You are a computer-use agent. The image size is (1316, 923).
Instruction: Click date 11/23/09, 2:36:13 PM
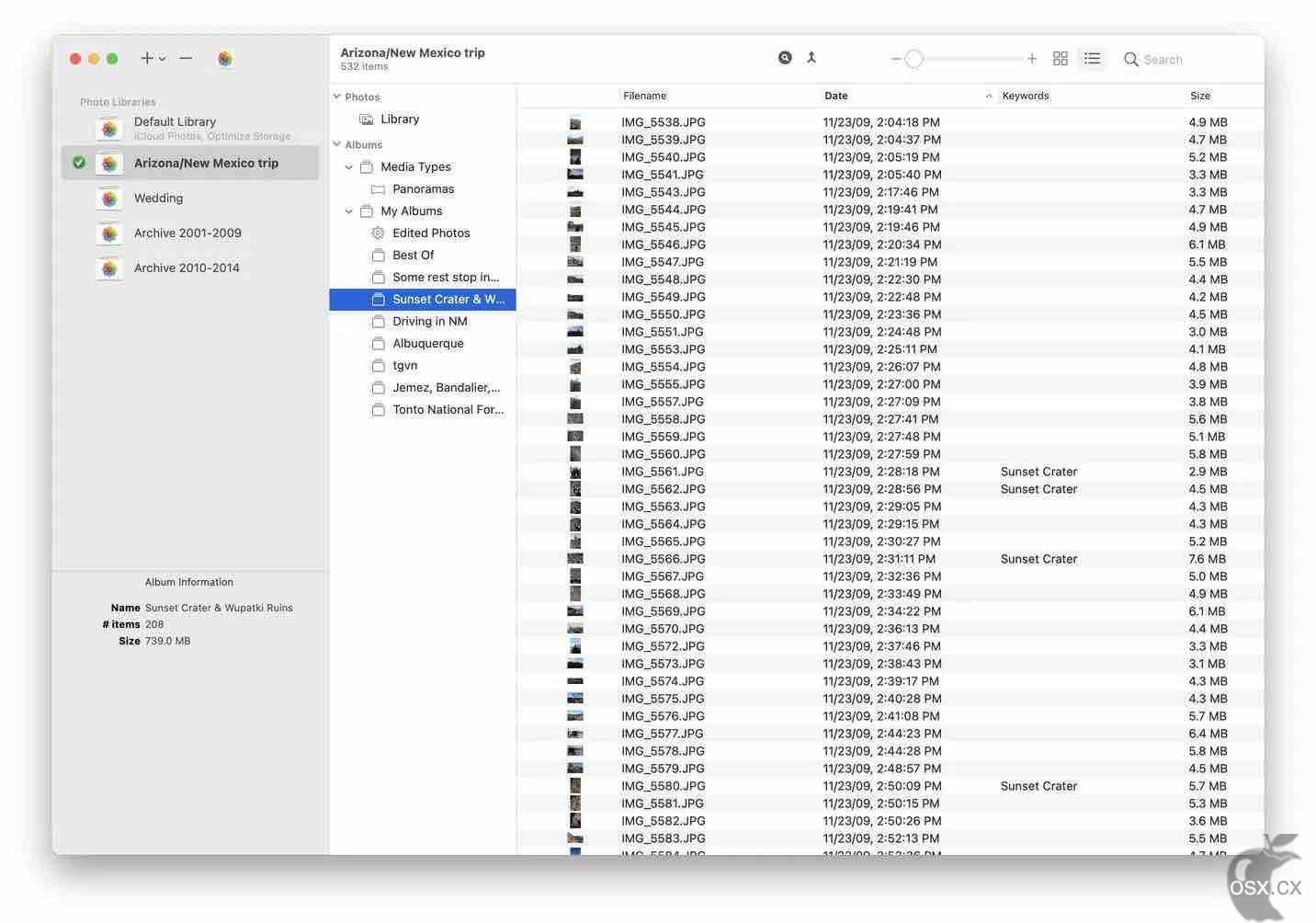pyautogui.click(x=881, y=629)
